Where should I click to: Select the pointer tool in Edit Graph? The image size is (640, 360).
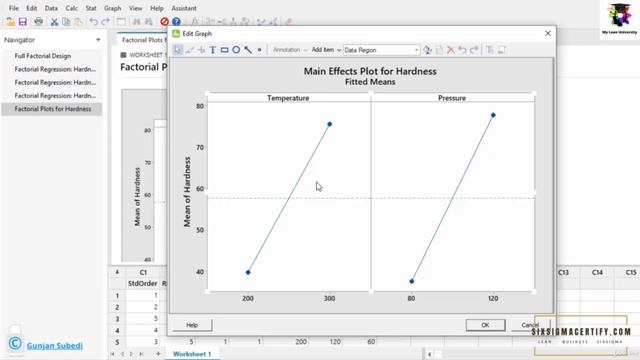[178, 50]
